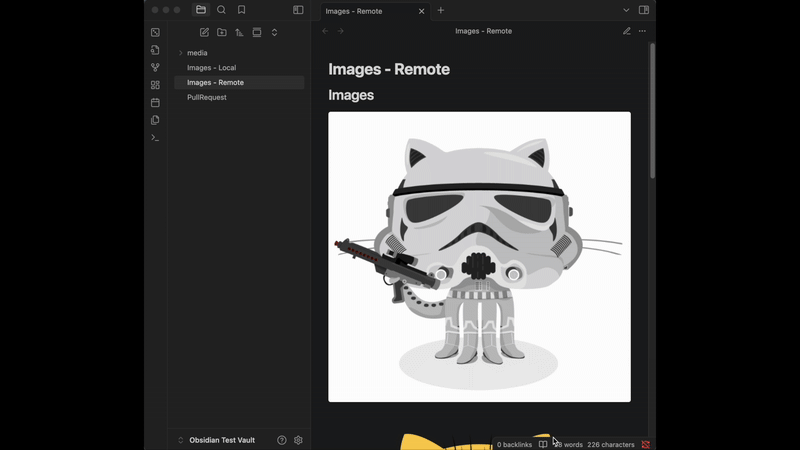800x450 pixels.
Task: Toggle the left sidebar collapse icon
Action: [x=298, y=10]
